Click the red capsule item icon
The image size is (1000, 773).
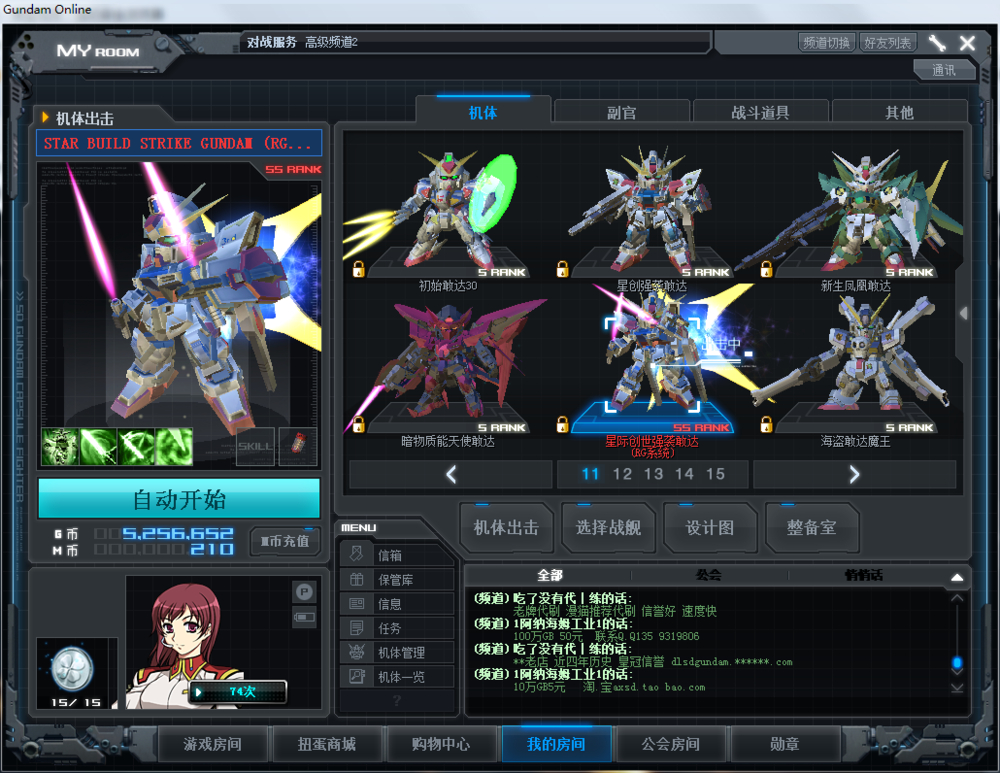coord(298,444)
